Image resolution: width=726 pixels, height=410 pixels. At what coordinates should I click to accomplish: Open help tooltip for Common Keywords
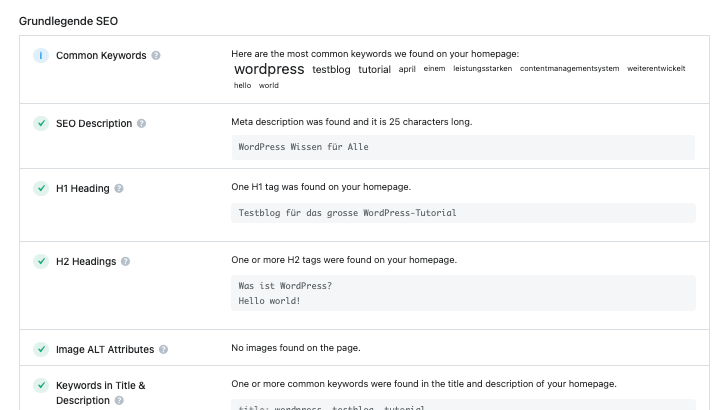156,56
